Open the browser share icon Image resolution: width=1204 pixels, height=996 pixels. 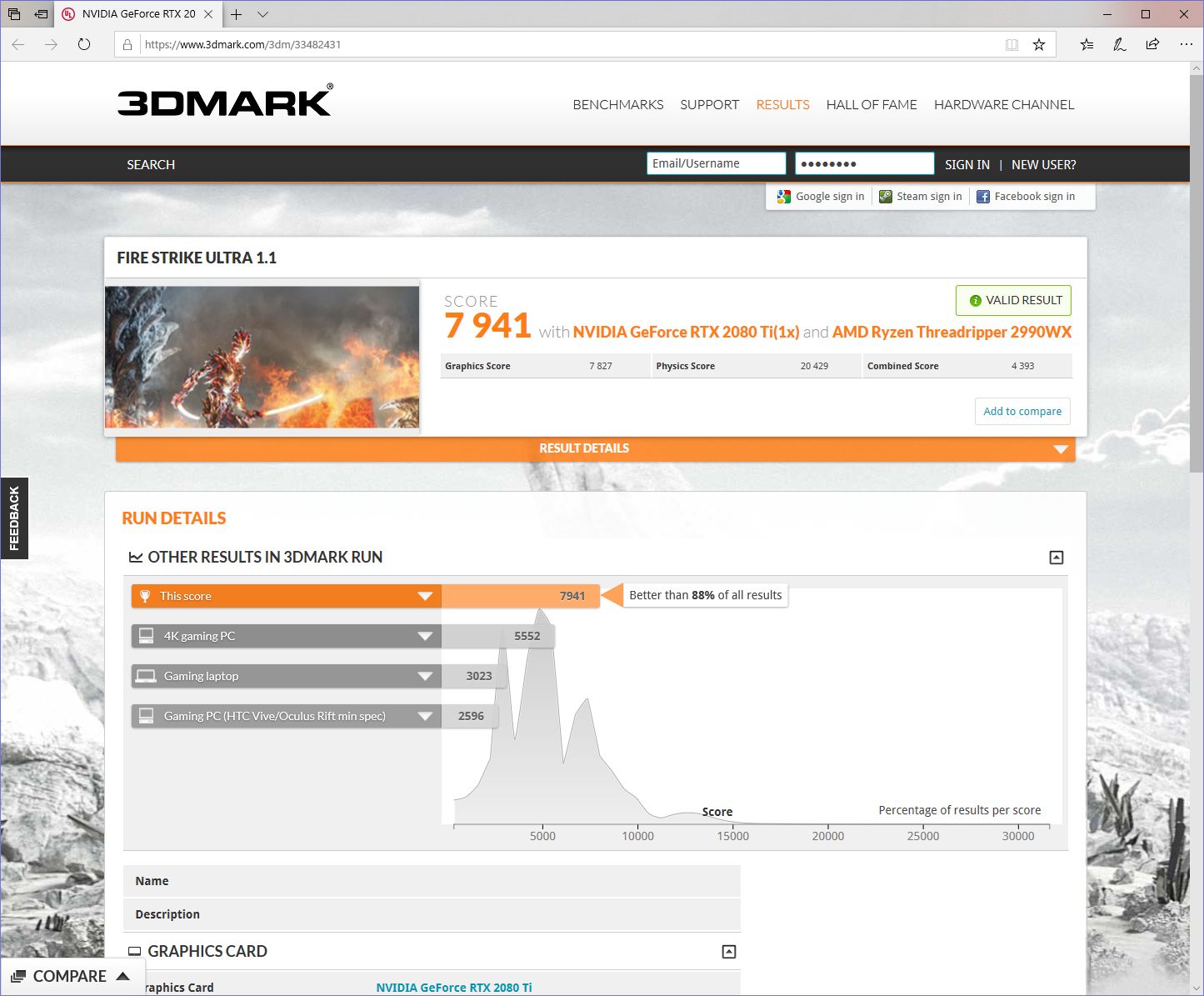point(1152,44)
